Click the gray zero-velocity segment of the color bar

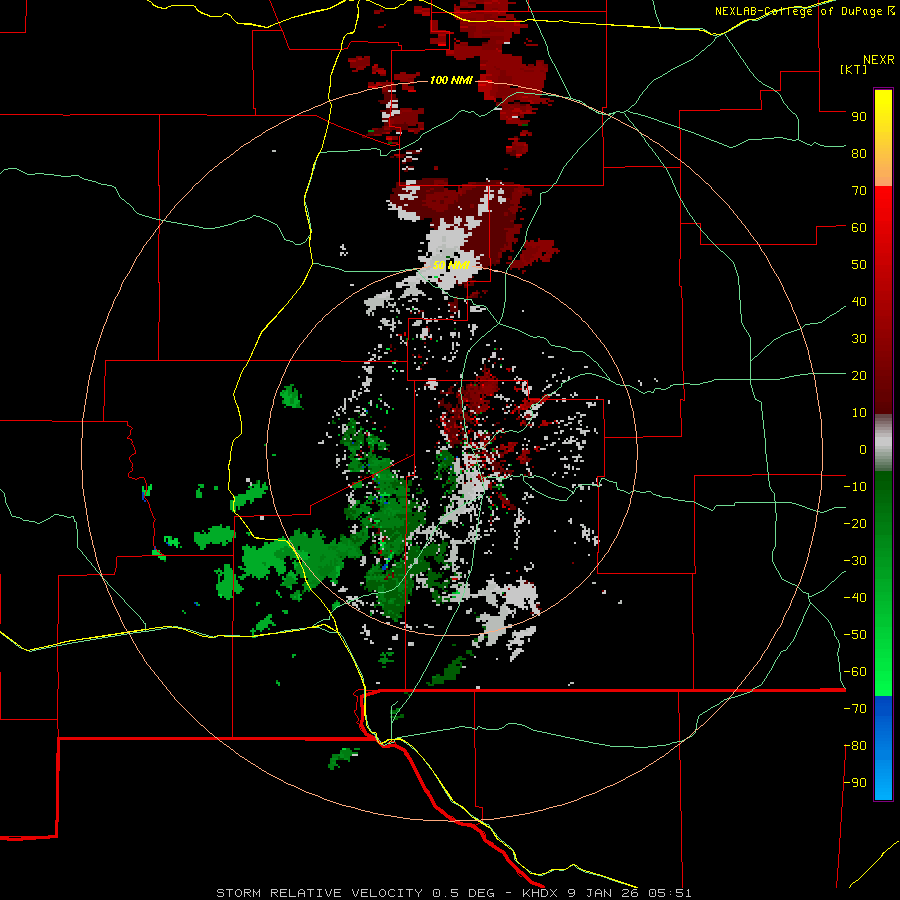click(883, 442)
